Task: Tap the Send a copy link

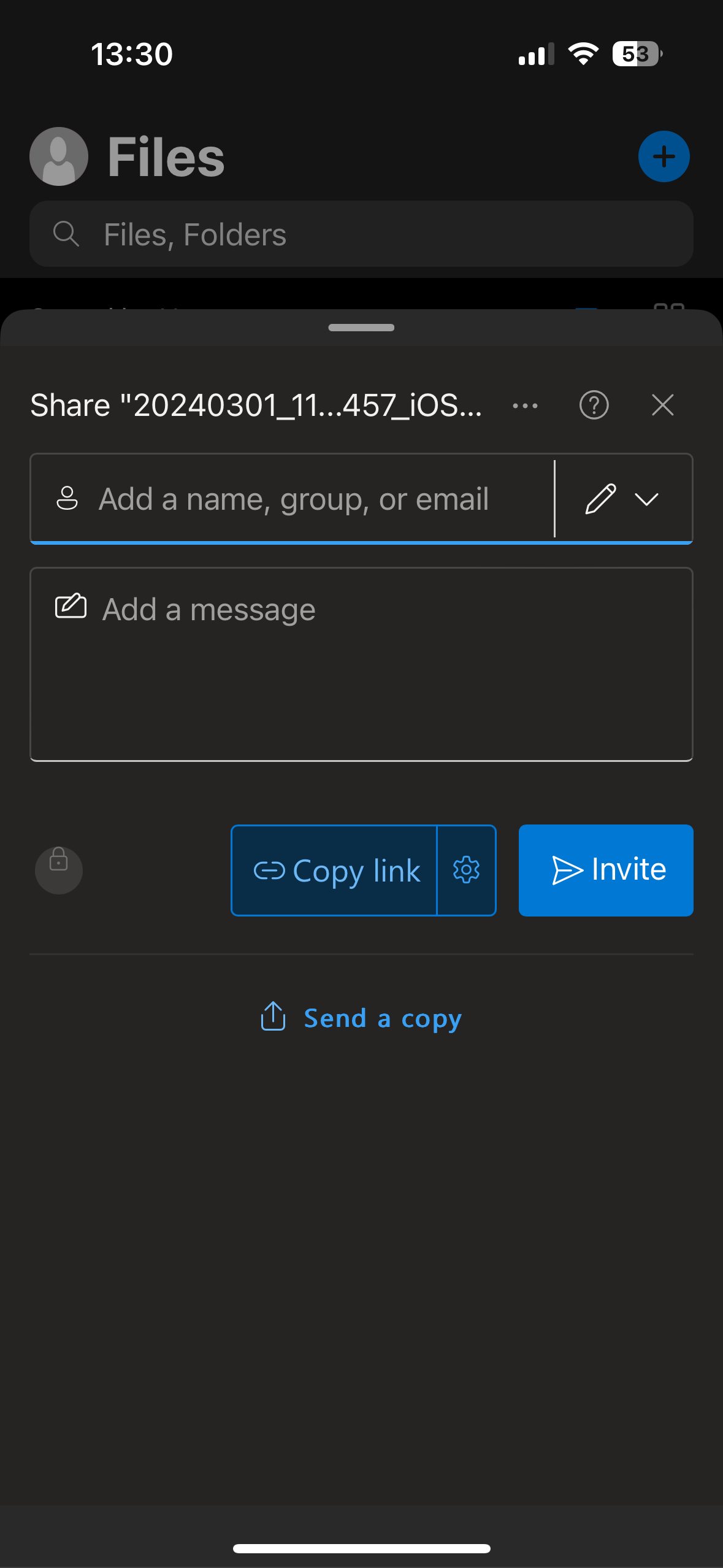Action: [x=383, y=1018]
